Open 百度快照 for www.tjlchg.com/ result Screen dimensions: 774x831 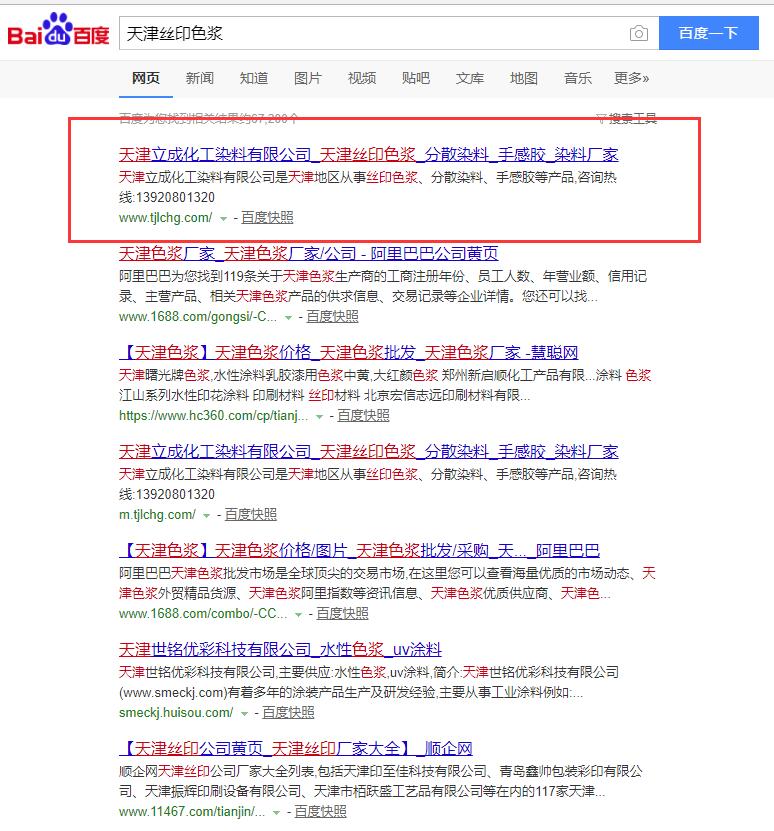pos(267,217)
